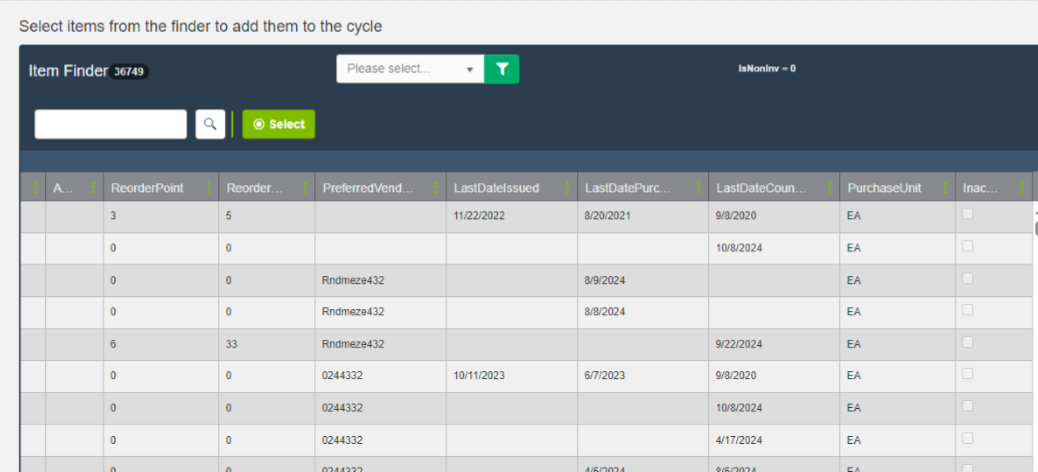
Task: Open the LastDateIssued column options dots
Action: (568, 188)
